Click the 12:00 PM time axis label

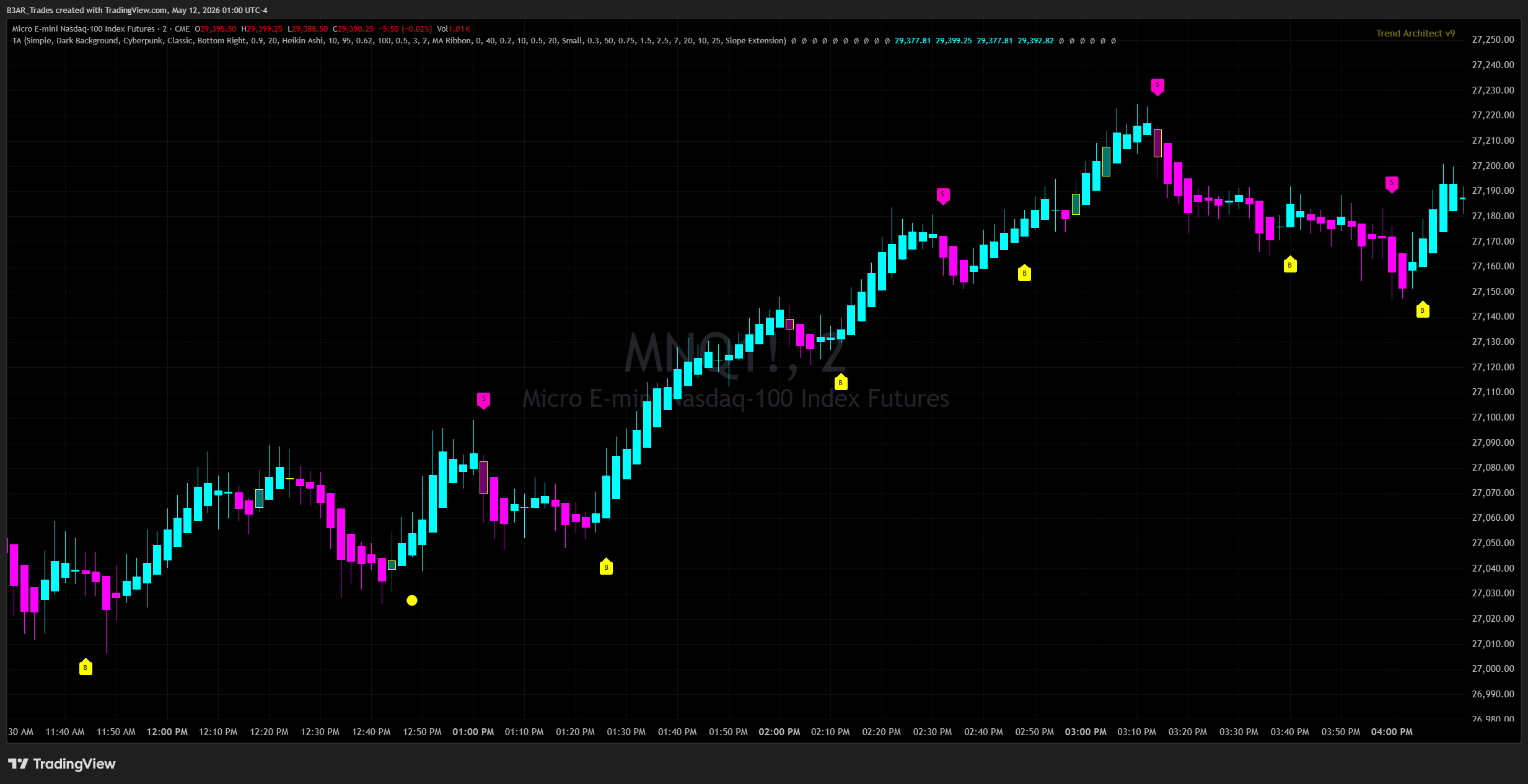click(x=167, y=731)
